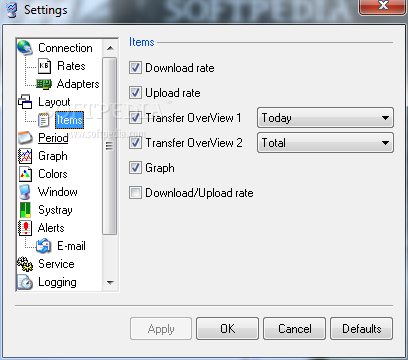
Task: Disable the Graph item checkbox
Action: click(135, 168)
